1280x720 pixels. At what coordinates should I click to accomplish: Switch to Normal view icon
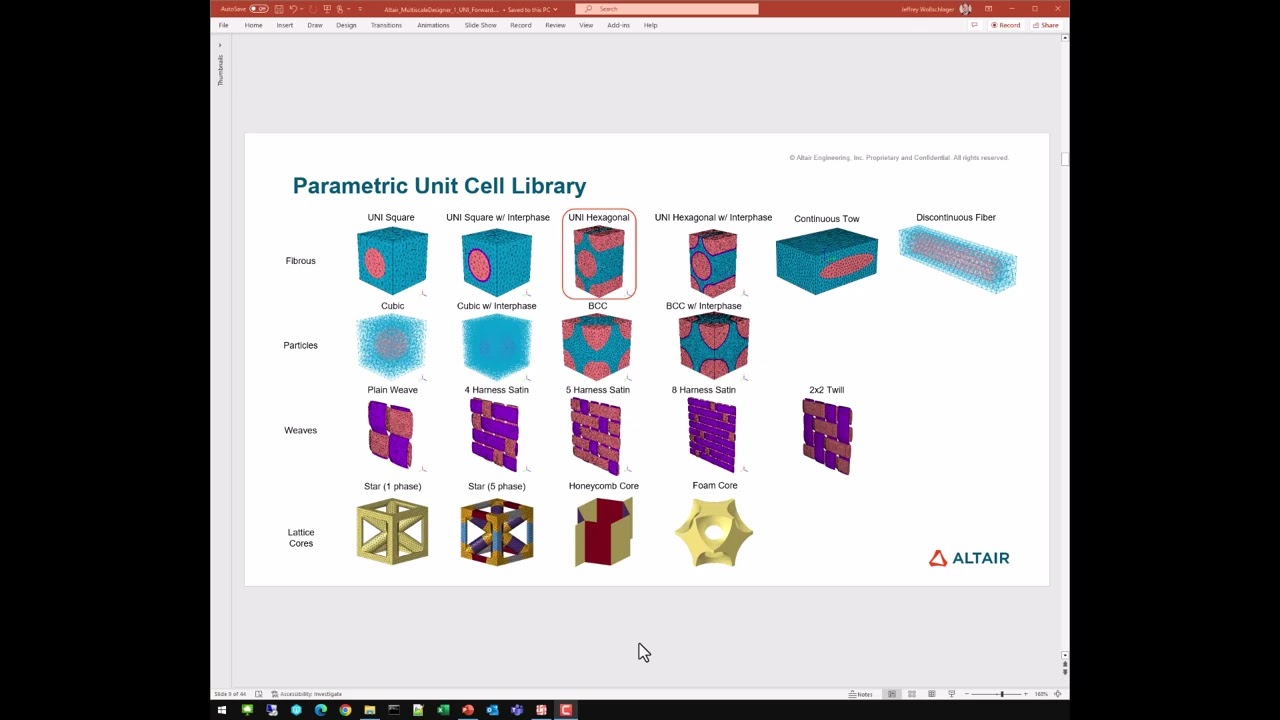coord(892,694)
